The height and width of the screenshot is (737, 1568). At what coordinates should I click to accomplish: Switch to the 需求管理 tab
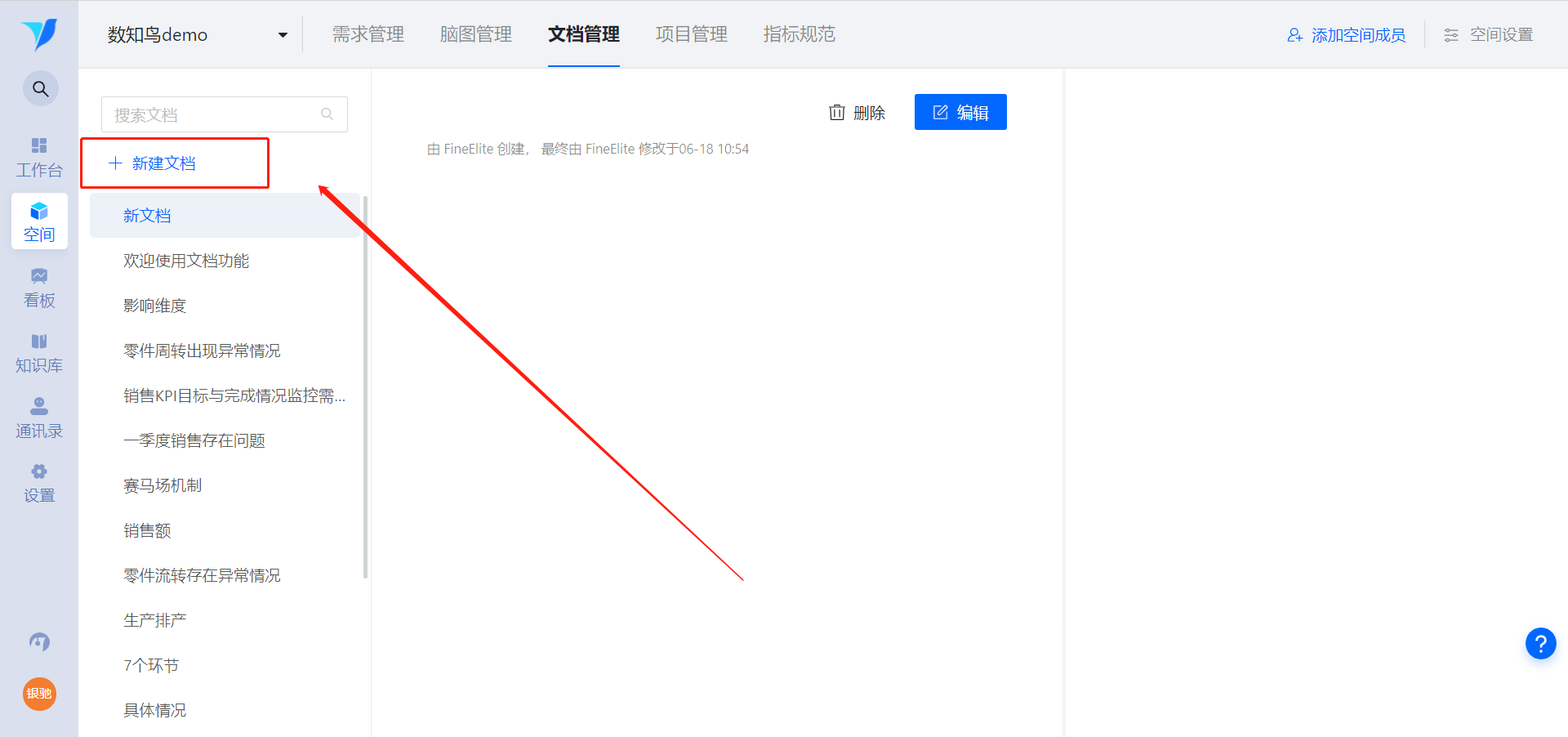click(x=368, y=34)
